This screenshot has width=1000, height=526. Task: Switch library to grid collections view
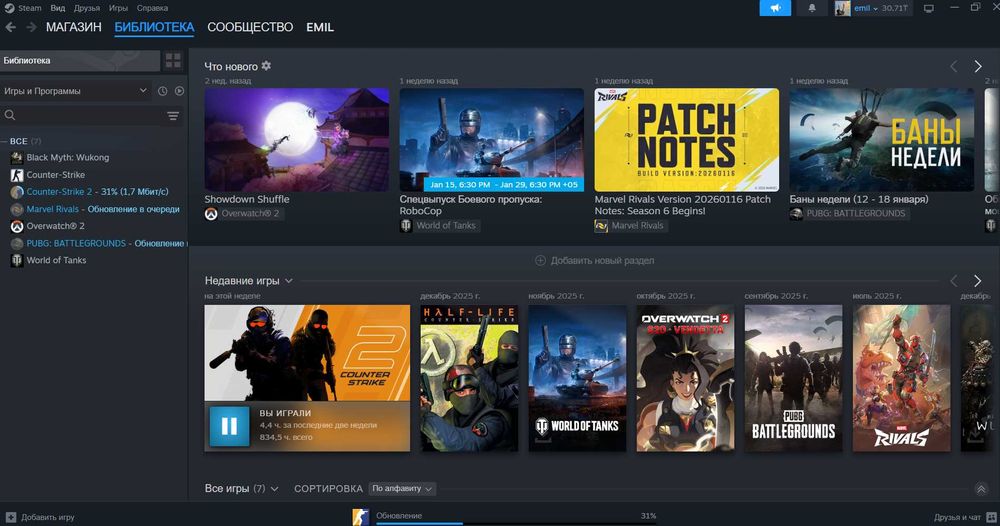click(x=173, y=61)
